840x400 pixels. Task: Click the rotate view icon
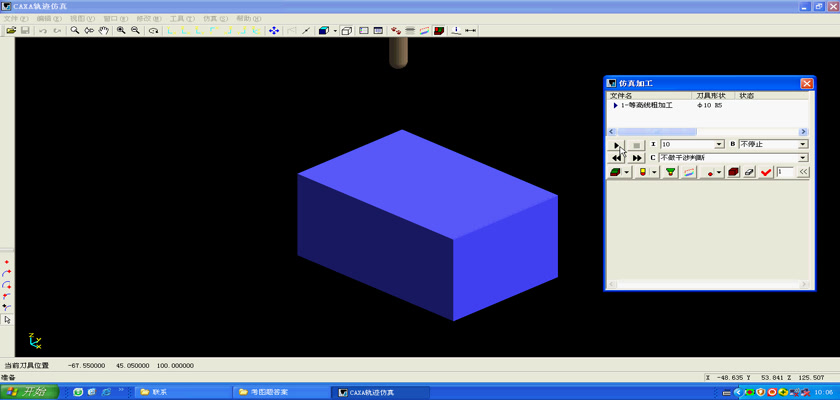coord(153,31)
